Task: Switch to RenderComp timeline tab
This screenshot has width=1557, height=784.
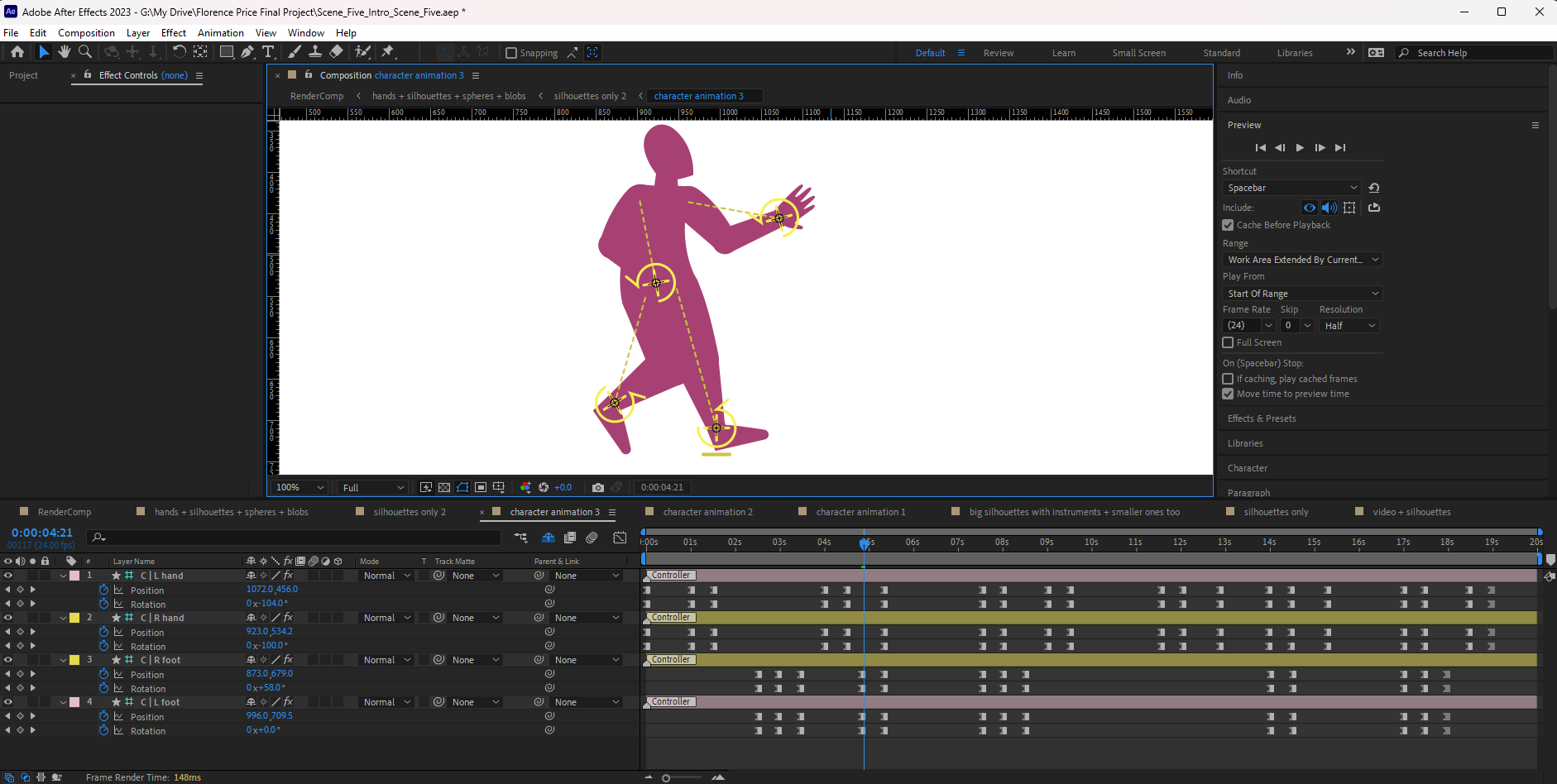Action: pos(65,512)
